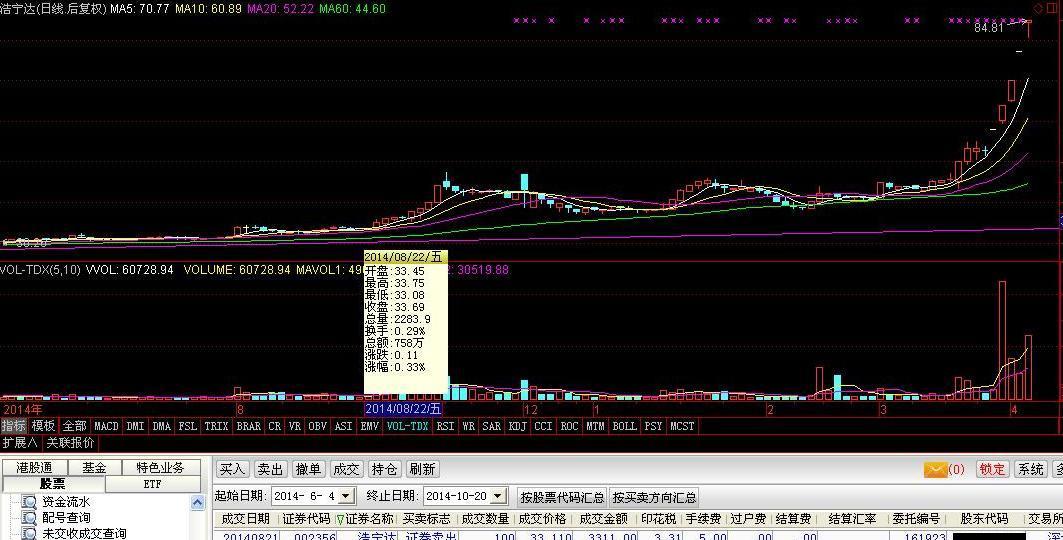Select the RSI indicator
This screenshot has width=1063, height=540.
pyautogui.click(x=445, y=426)
